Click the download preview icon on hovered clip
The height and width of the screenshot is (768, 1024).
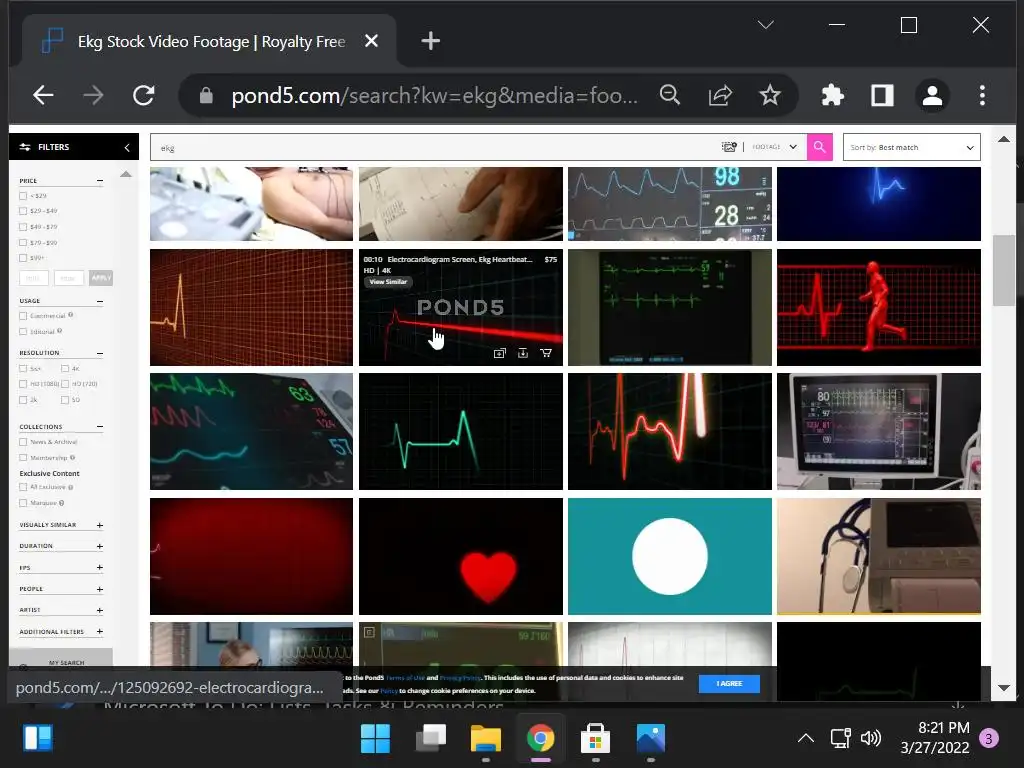click(x=522, y=353)
